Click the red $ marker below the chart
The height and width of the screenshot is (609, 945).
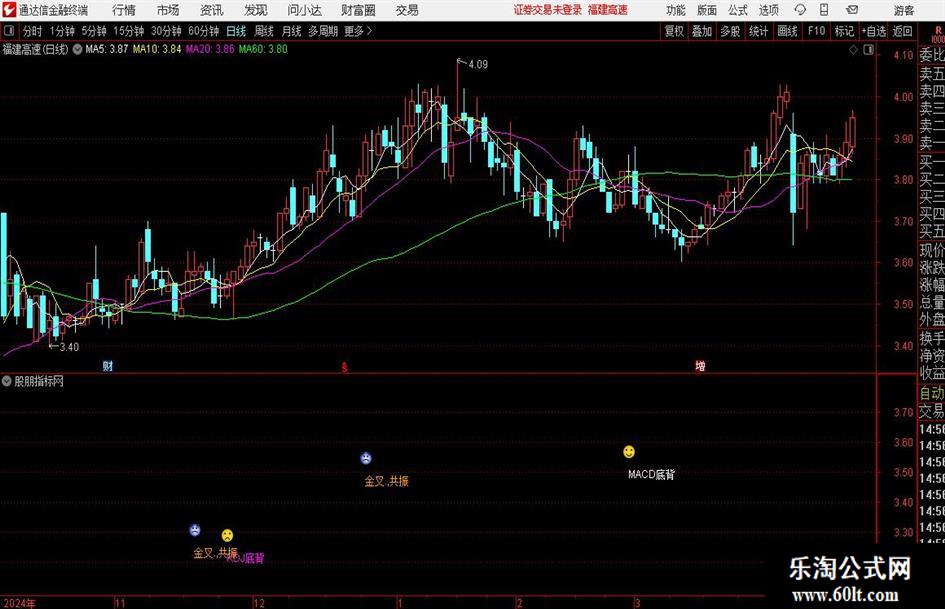click(x=345, y=367)
